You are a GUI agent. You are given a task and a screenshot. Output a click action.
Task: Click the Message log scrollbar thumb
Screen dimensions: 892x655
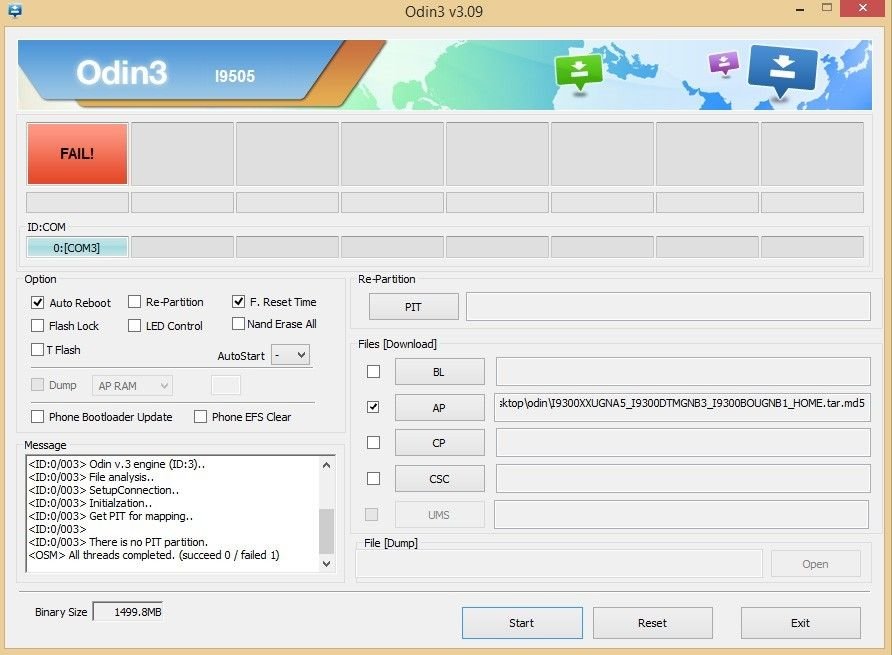click(x=327, y=531)
